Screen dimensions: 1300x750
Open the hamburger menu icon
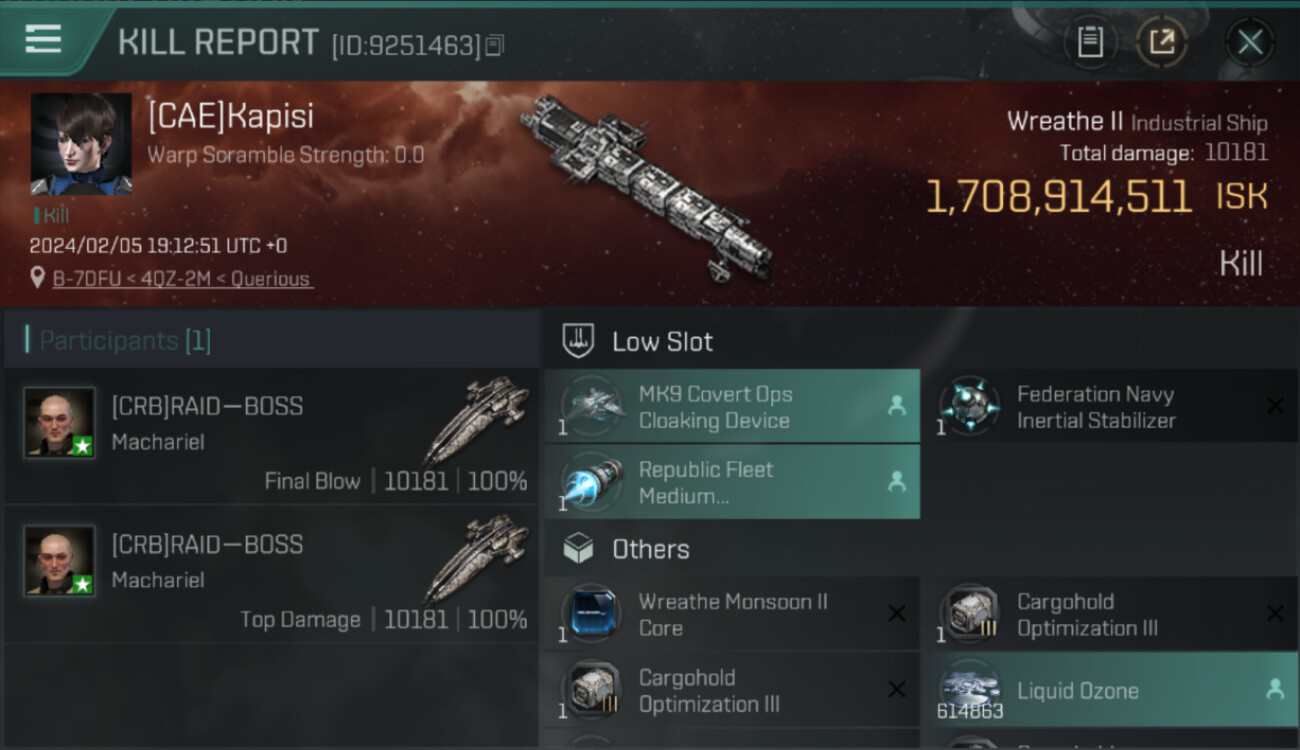[x=43, y=40]
